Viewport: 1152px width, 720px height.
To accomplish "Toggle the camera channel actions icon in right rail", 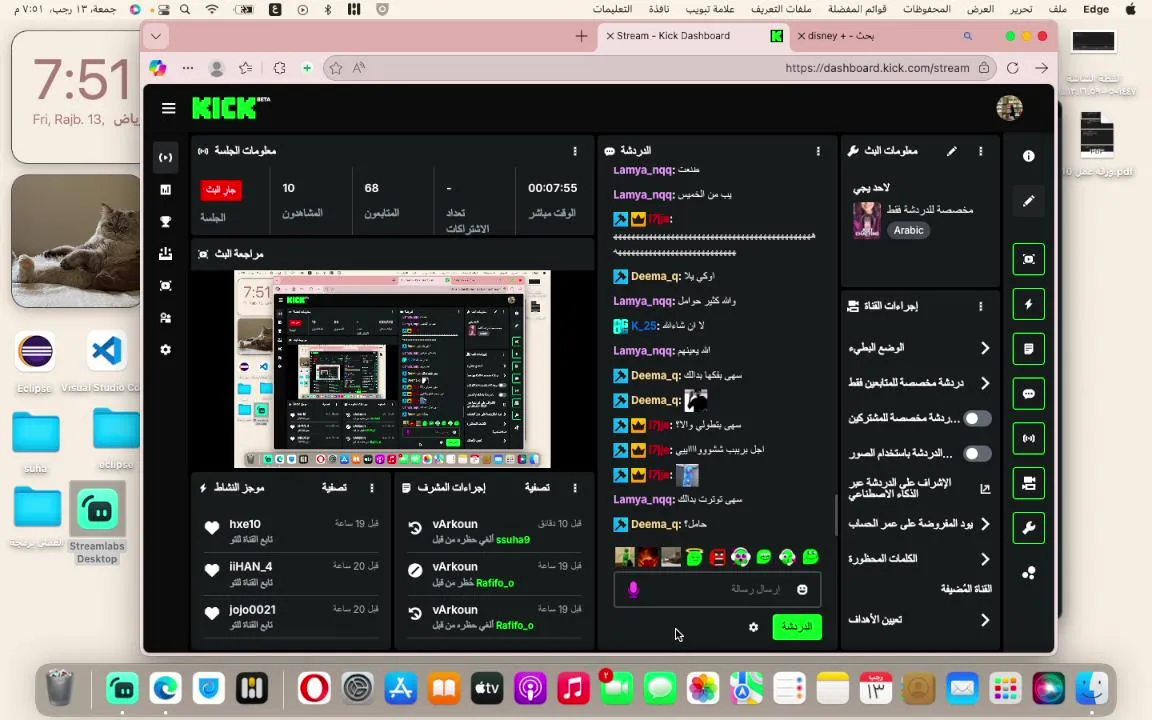I will click(x=1029, y=483).
